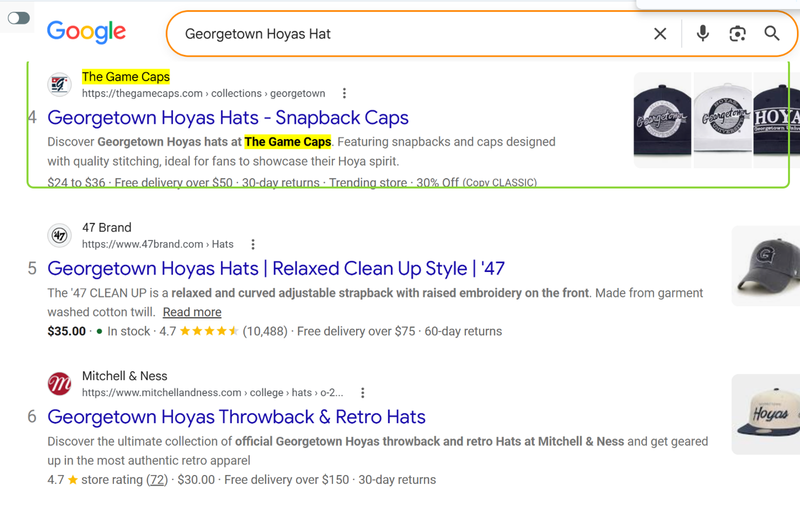
Task: Click the 60-day returns text
Action: [463, 332]
